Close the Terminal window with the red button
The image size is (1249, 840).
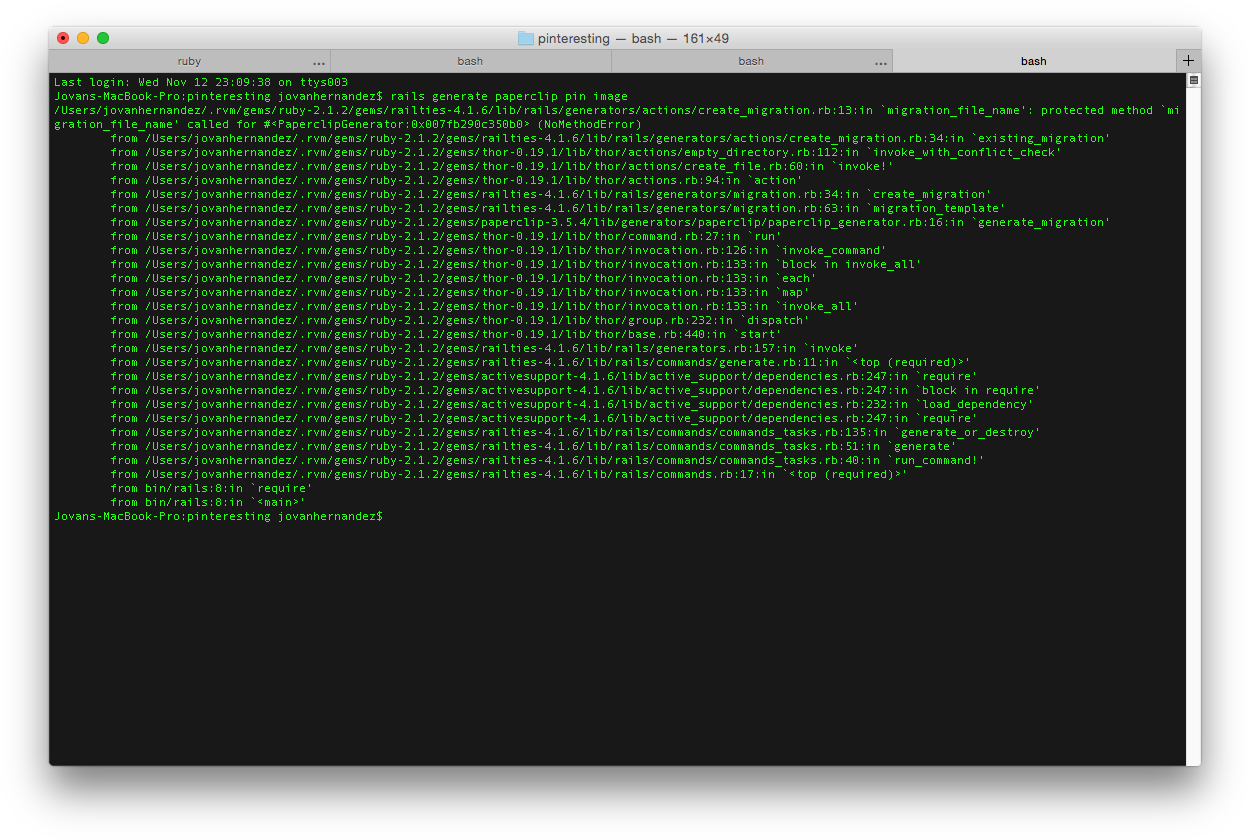coord(63,38)
